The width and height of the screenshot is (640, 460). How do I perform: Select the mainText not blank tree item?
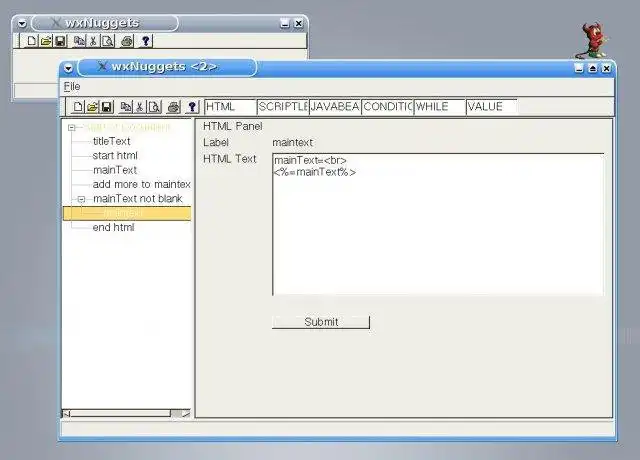138,199
